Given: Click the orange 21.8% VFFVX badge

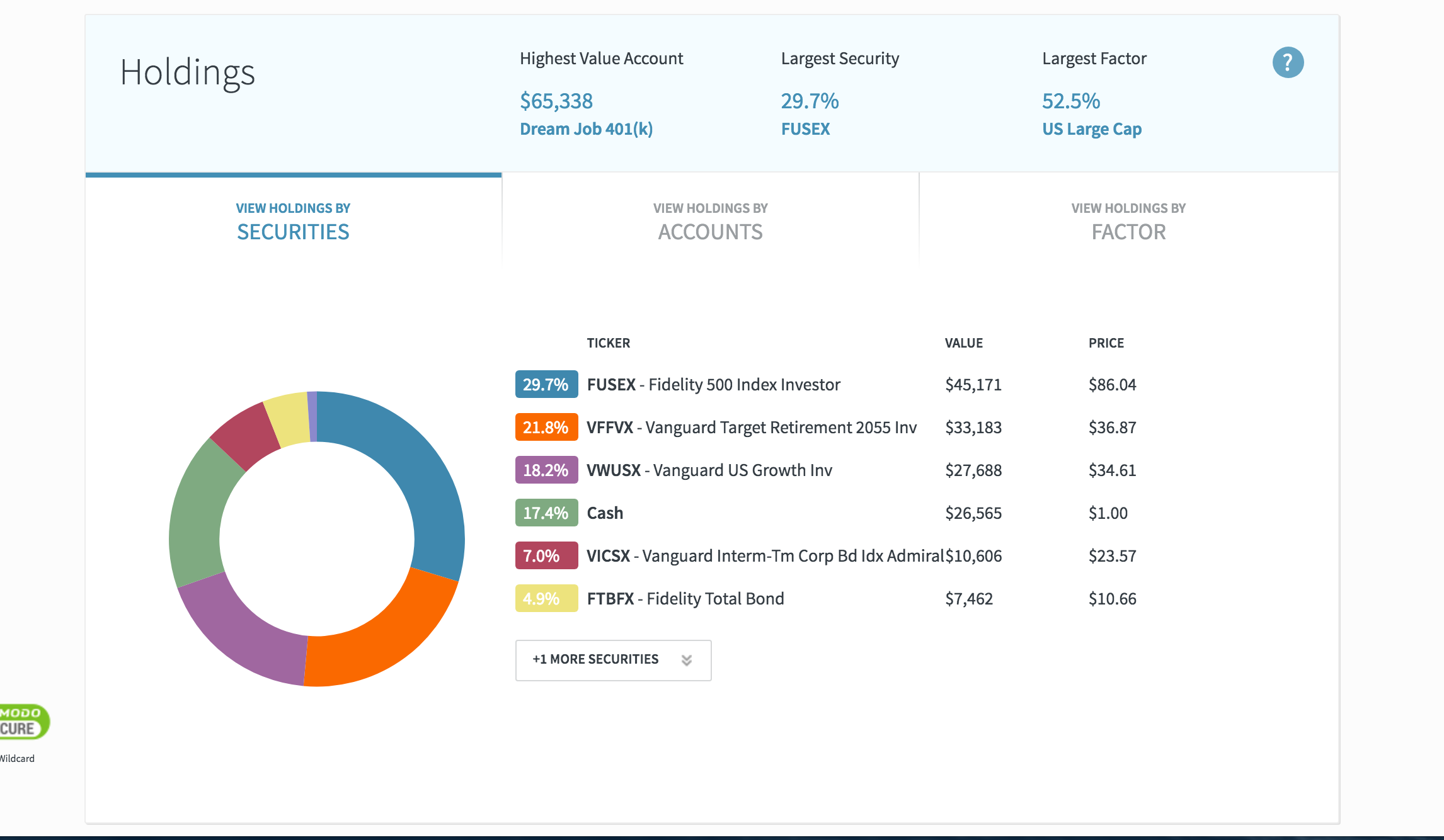Looking at the screenshot, I should [x=546, y=428].
